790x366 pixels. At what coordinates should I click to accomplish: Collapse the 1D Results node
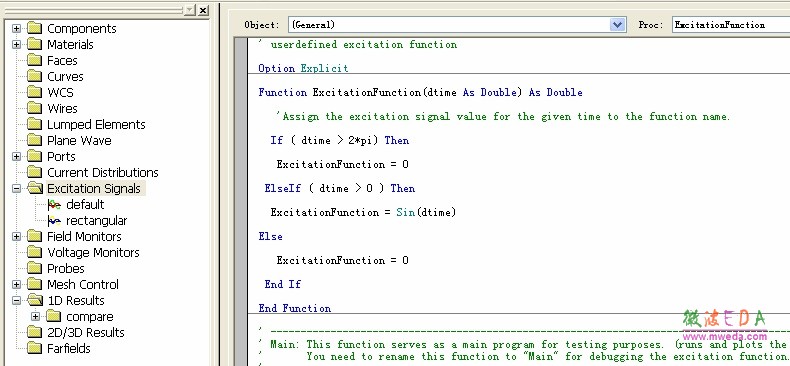pos(17,300)
